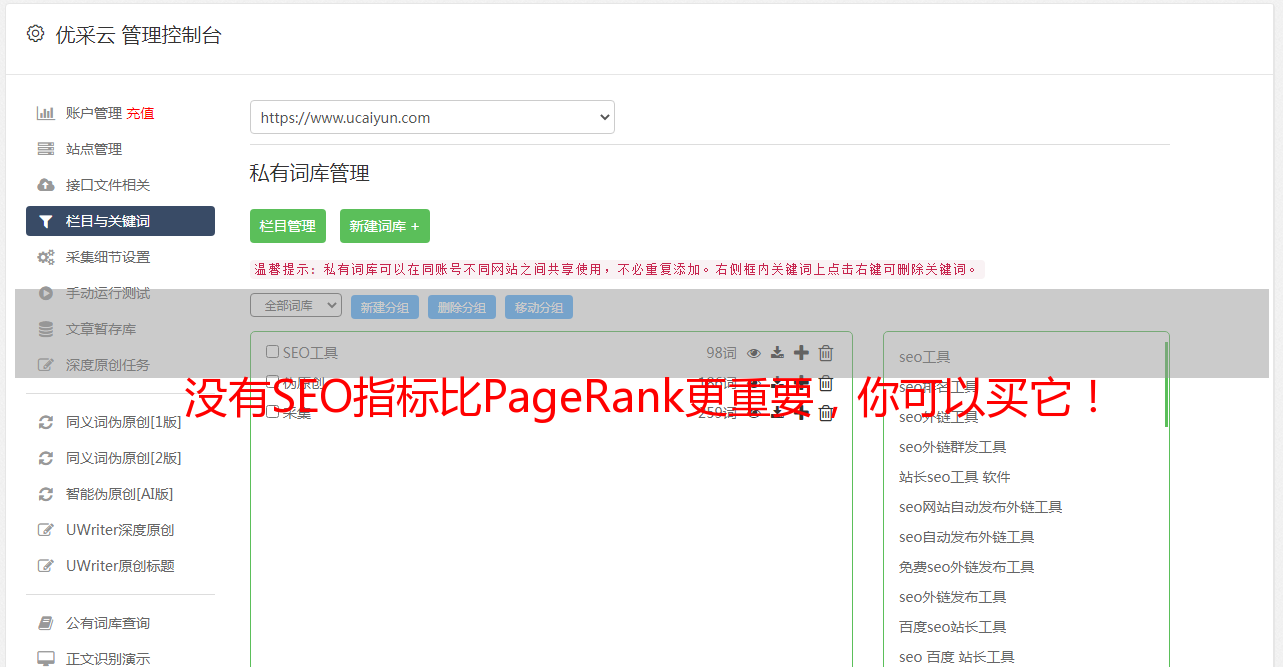Click the UWriter深度原创 edit icon
Viewport: 1283px width, 667px height.
(46, 530)
